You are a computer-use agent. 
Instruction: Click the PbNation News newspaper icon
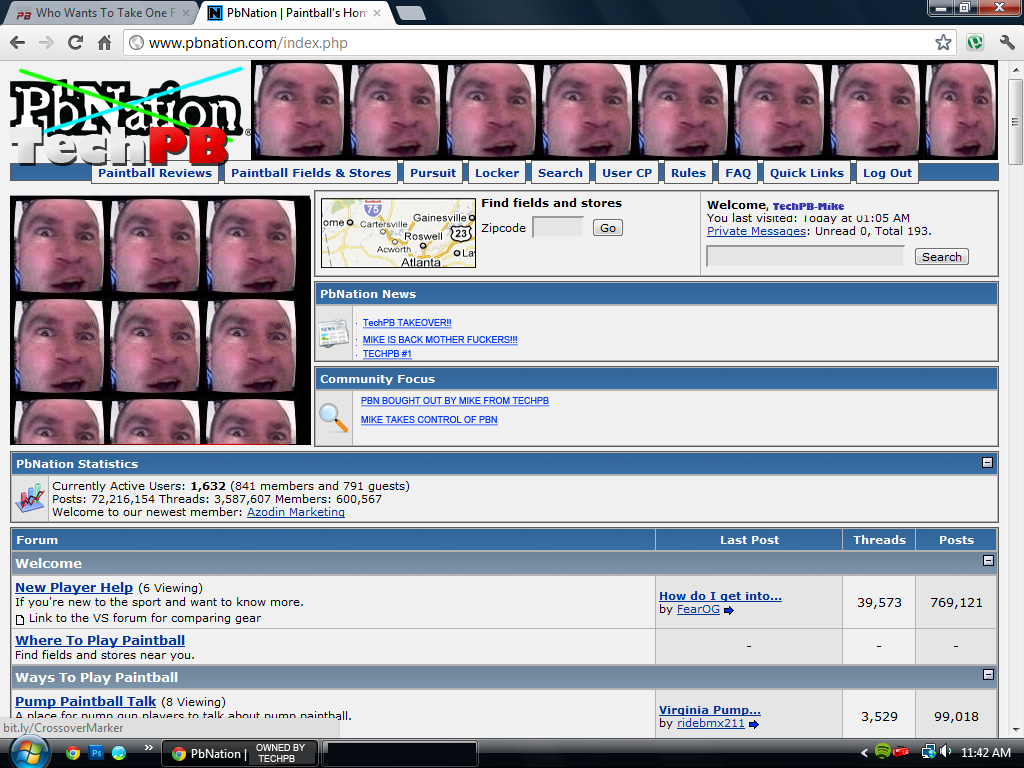tap(334, 334)
